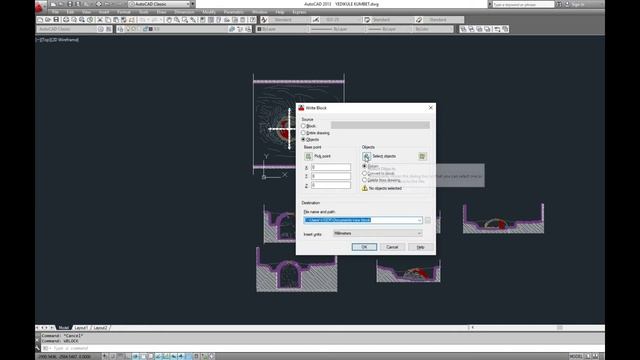This screenshot has height=360, width=640.
Task: Choose the Retain radio option
Action: [x=364, y=167]
